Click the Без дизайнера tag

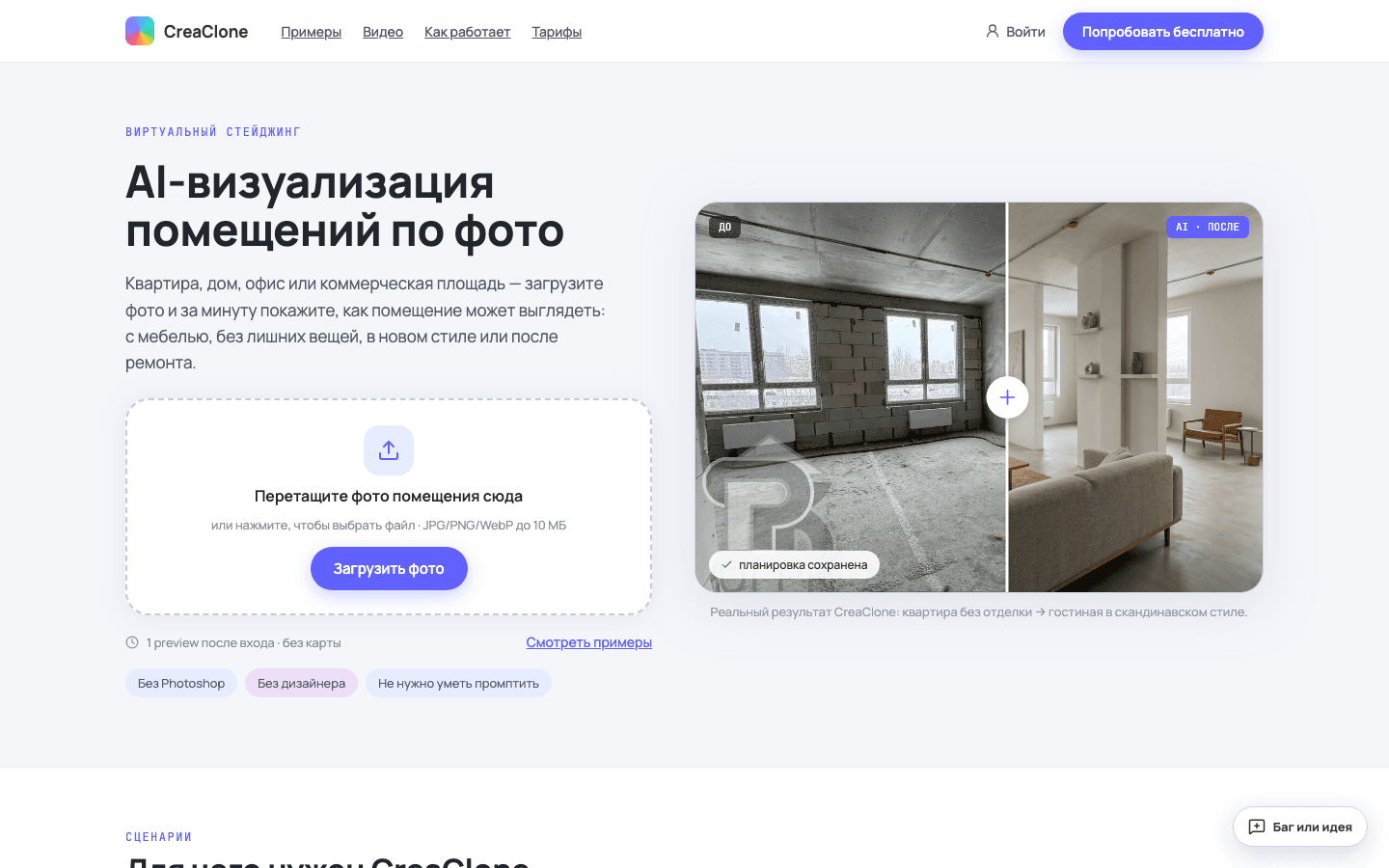pos(301,683)
